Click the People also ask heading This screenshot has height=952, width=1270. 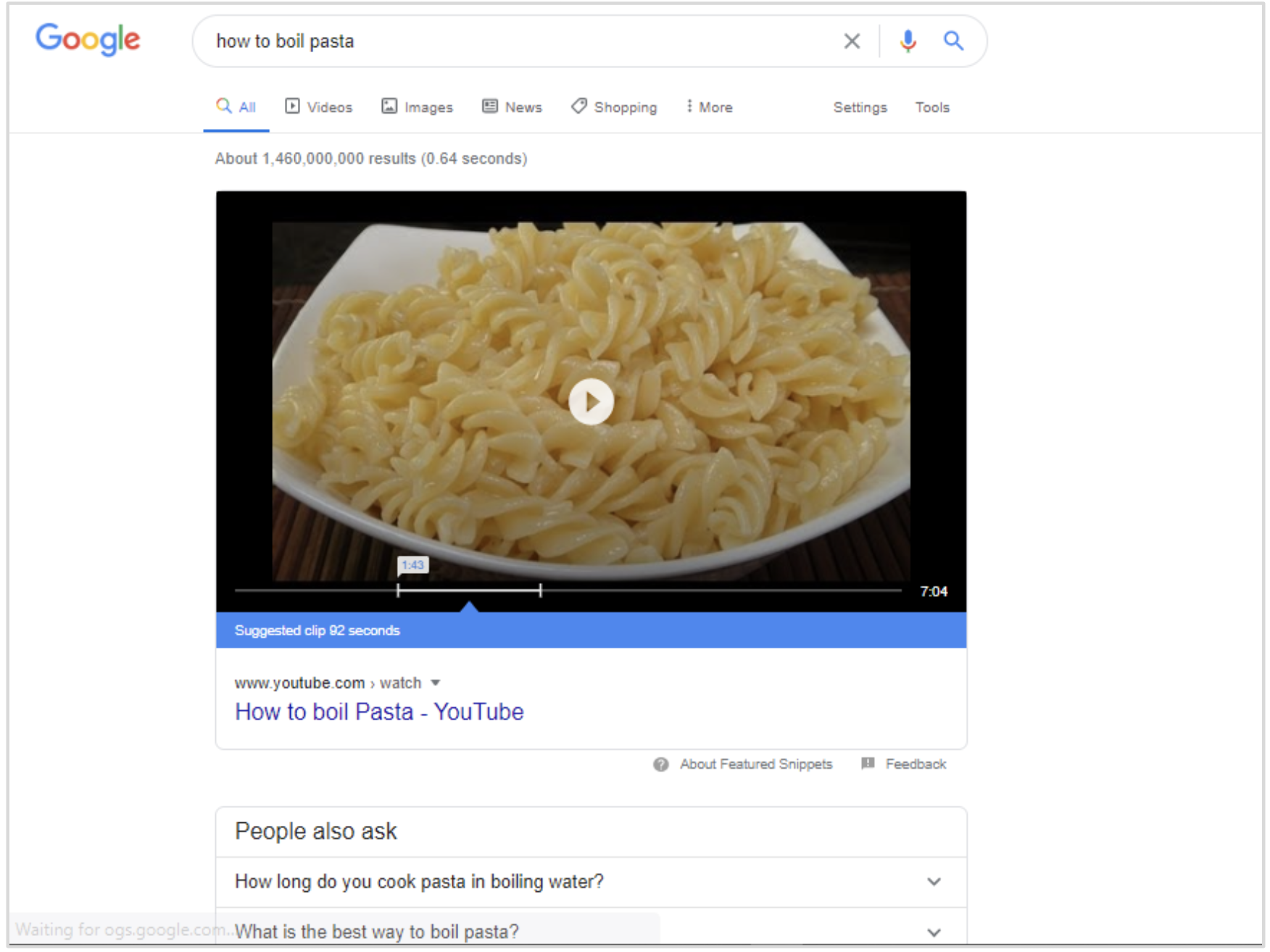(316, 832)
